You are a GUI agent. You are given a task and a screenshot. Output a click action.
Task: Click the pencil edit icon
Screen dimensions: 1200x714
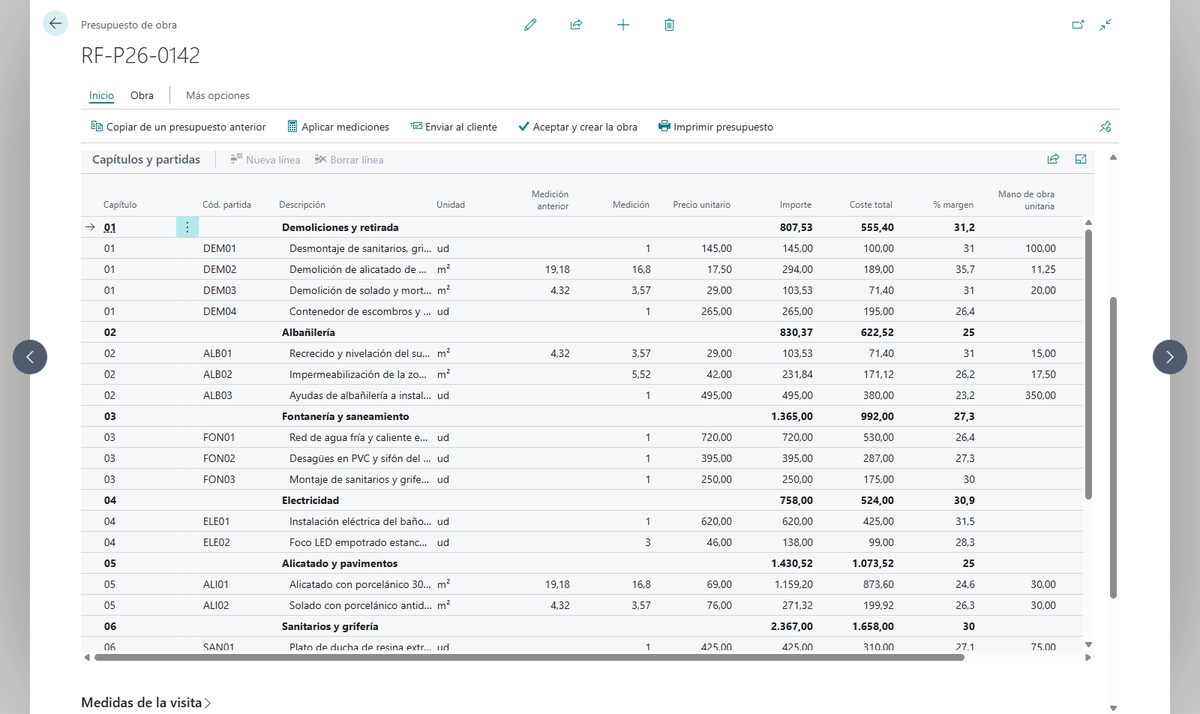[530, 25]
